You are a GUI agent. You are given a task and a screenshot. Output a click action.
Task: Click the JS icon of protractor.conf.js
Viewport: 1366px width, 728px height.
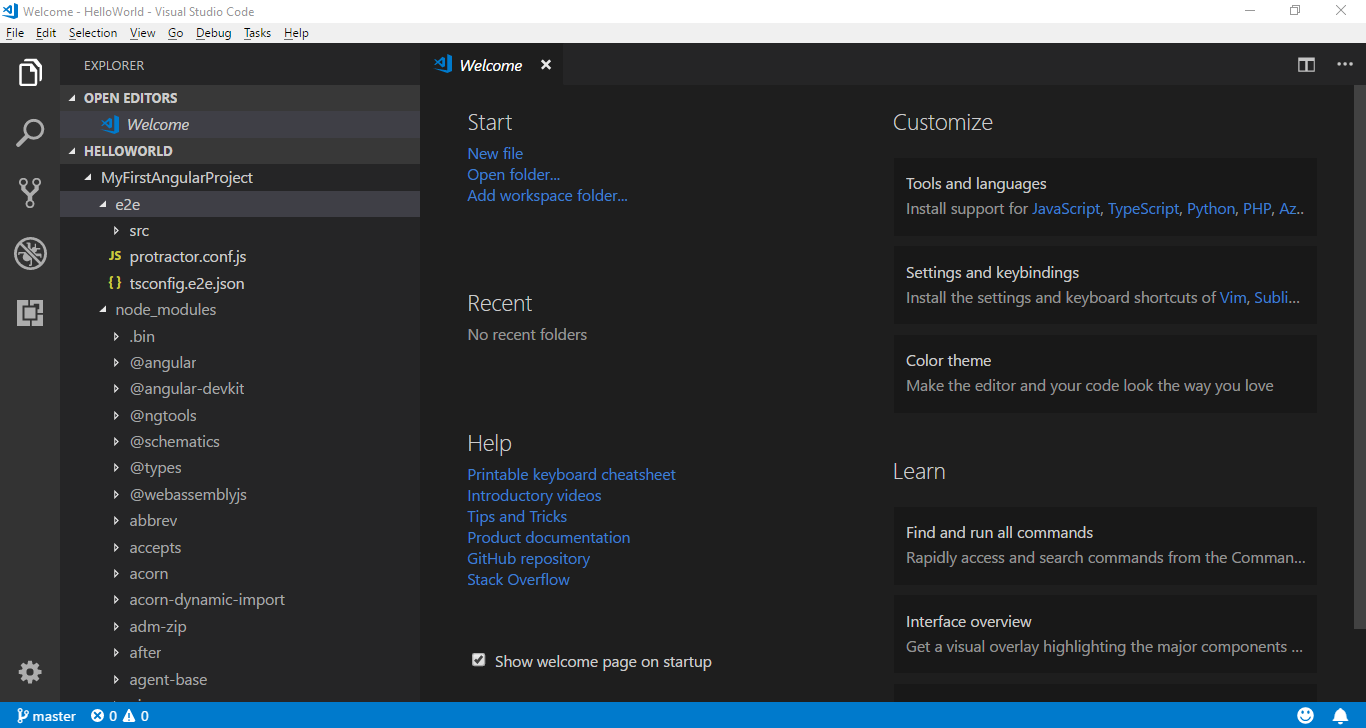[115, 257]
